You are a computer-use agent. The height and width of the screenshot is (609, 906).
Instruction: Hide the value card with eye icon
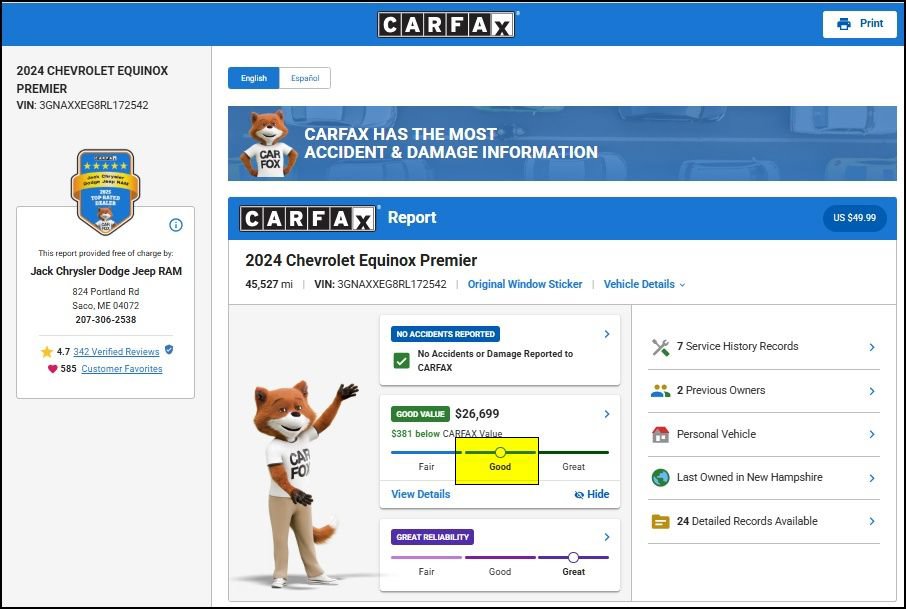pos(592,494)
